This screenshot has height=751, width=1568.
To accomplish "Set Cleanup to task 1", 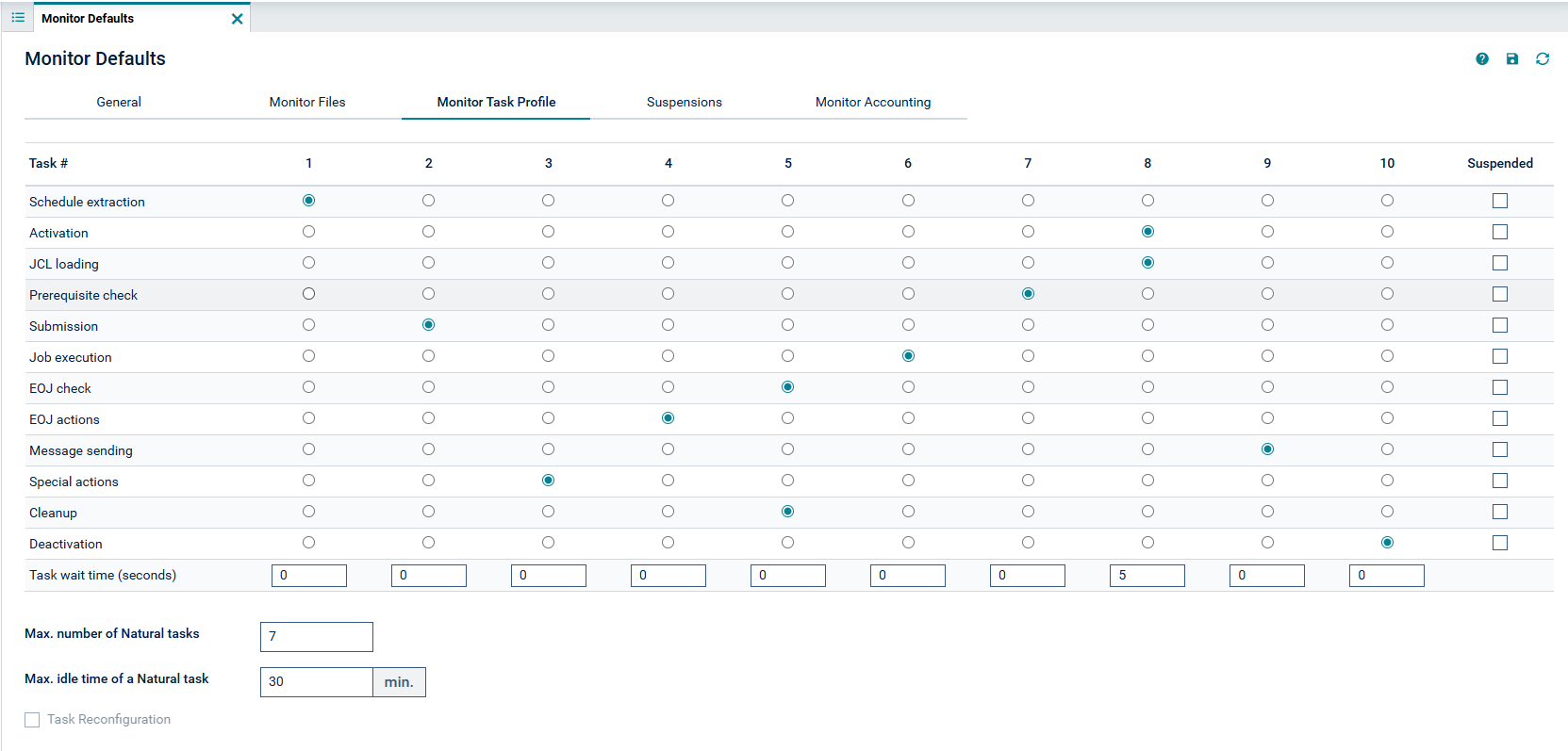I will click(x=308, y=512).
